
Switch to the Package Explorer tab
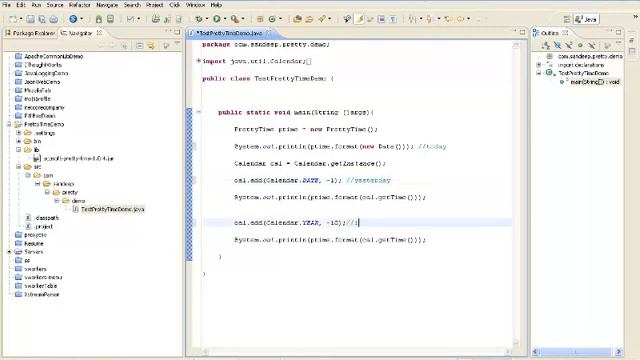pos(30,33)
